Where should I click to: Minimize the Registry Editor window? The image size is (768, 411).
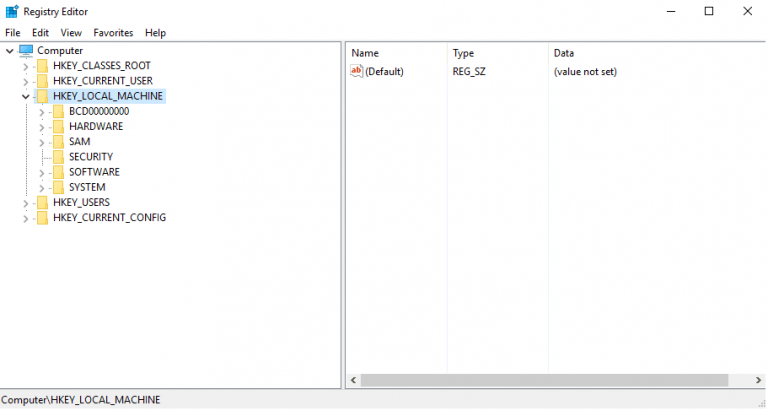(x=671, y=11)
